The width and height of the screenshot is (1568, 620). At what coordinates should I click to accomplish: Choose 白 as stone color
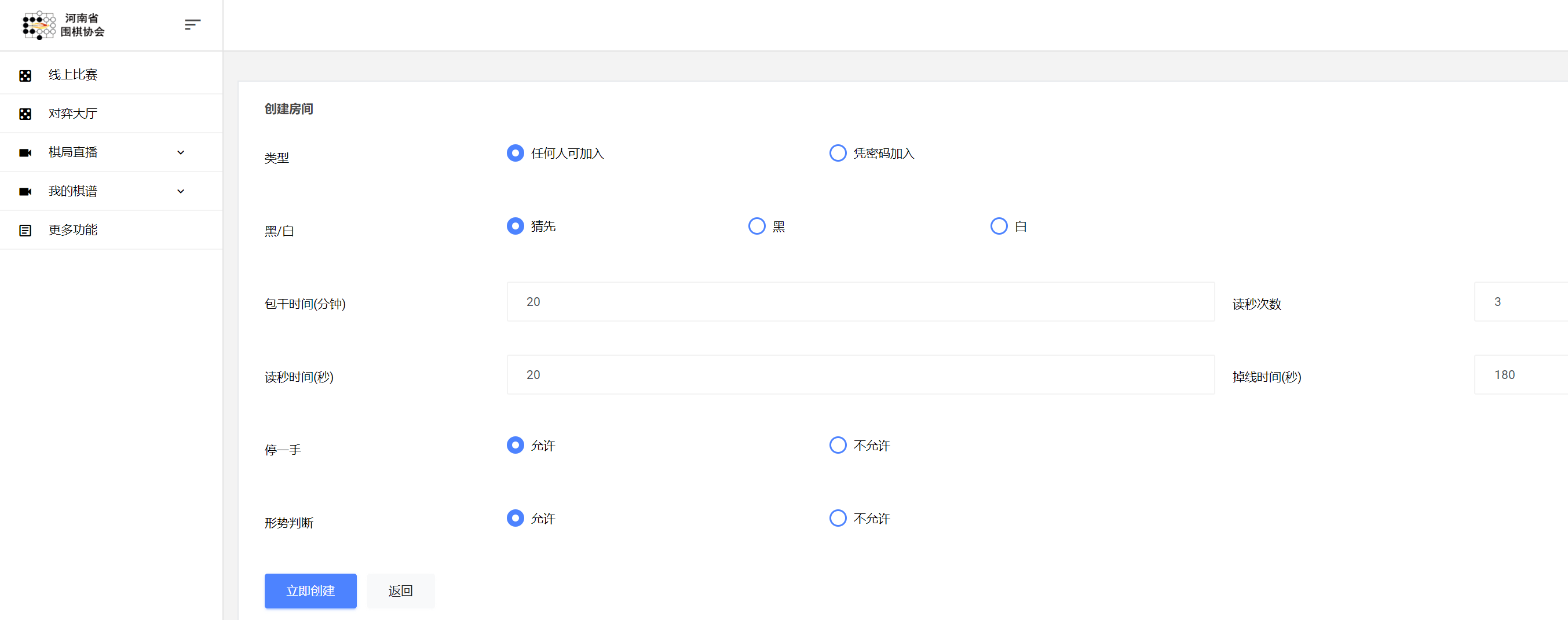pos(998,226)
